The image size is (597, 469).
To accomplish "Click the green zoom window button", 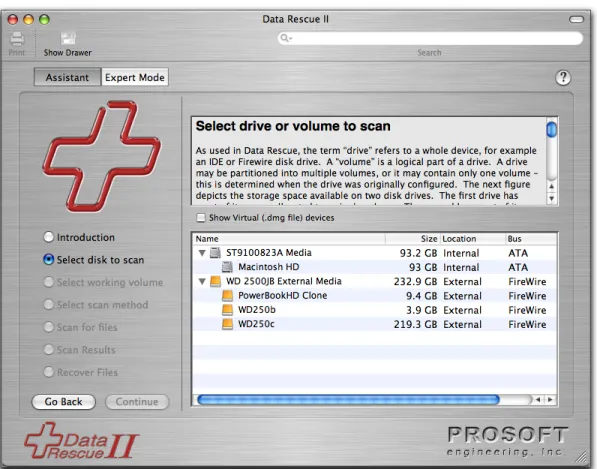I will coord(45,19).
